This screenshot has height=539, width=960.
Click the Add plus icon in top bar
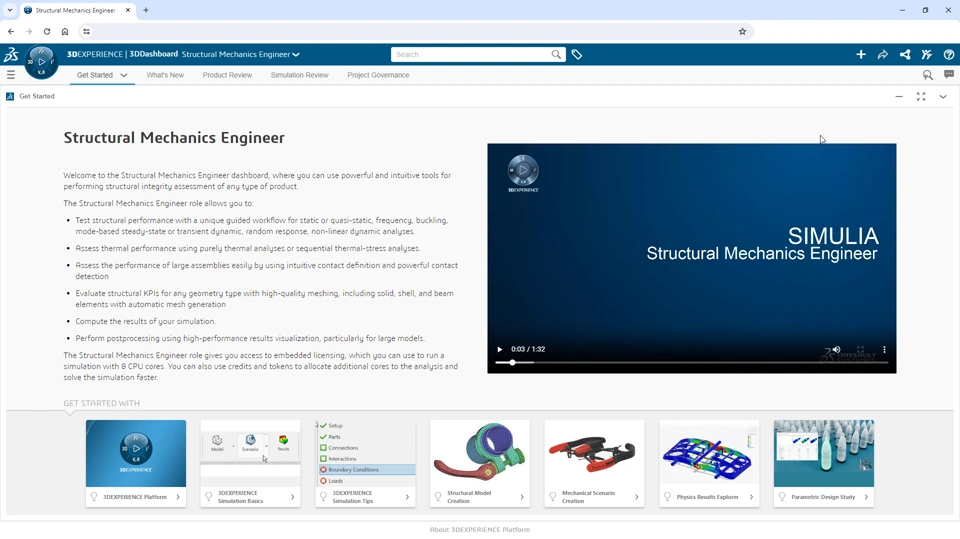(x=861, y=55)
